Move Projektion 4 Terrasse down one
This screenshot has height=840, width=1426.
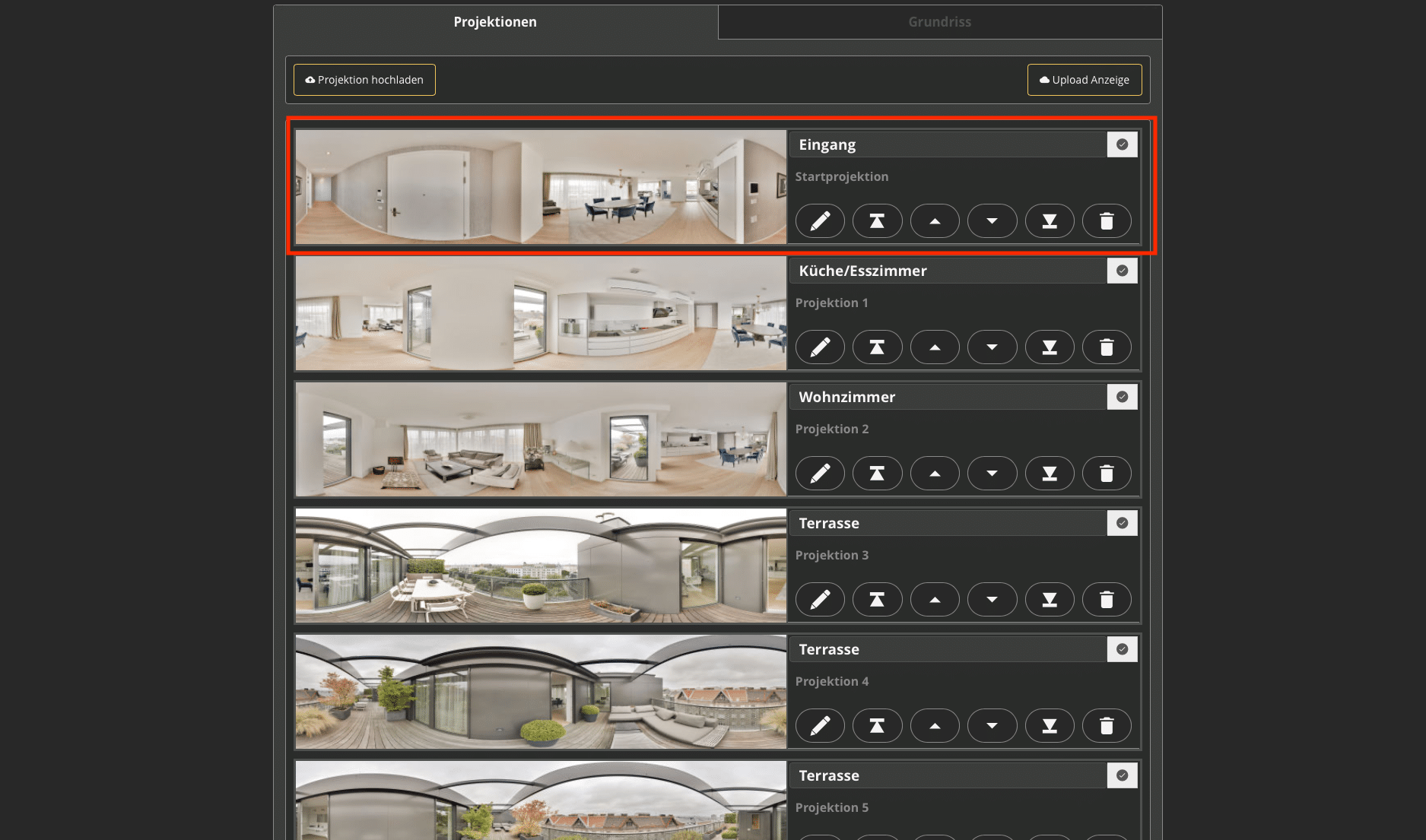tap(992, 726)
